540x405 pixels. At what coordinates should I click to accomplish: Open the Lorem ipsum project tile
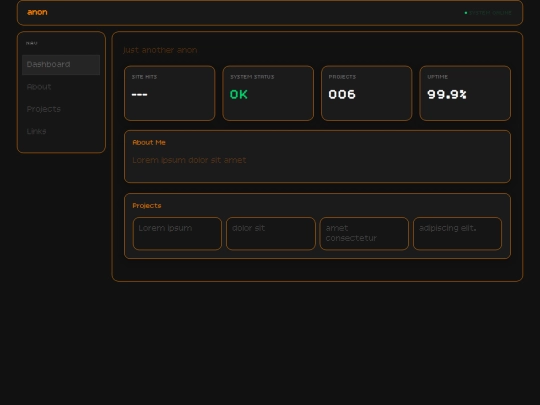[x=177, y=233]
